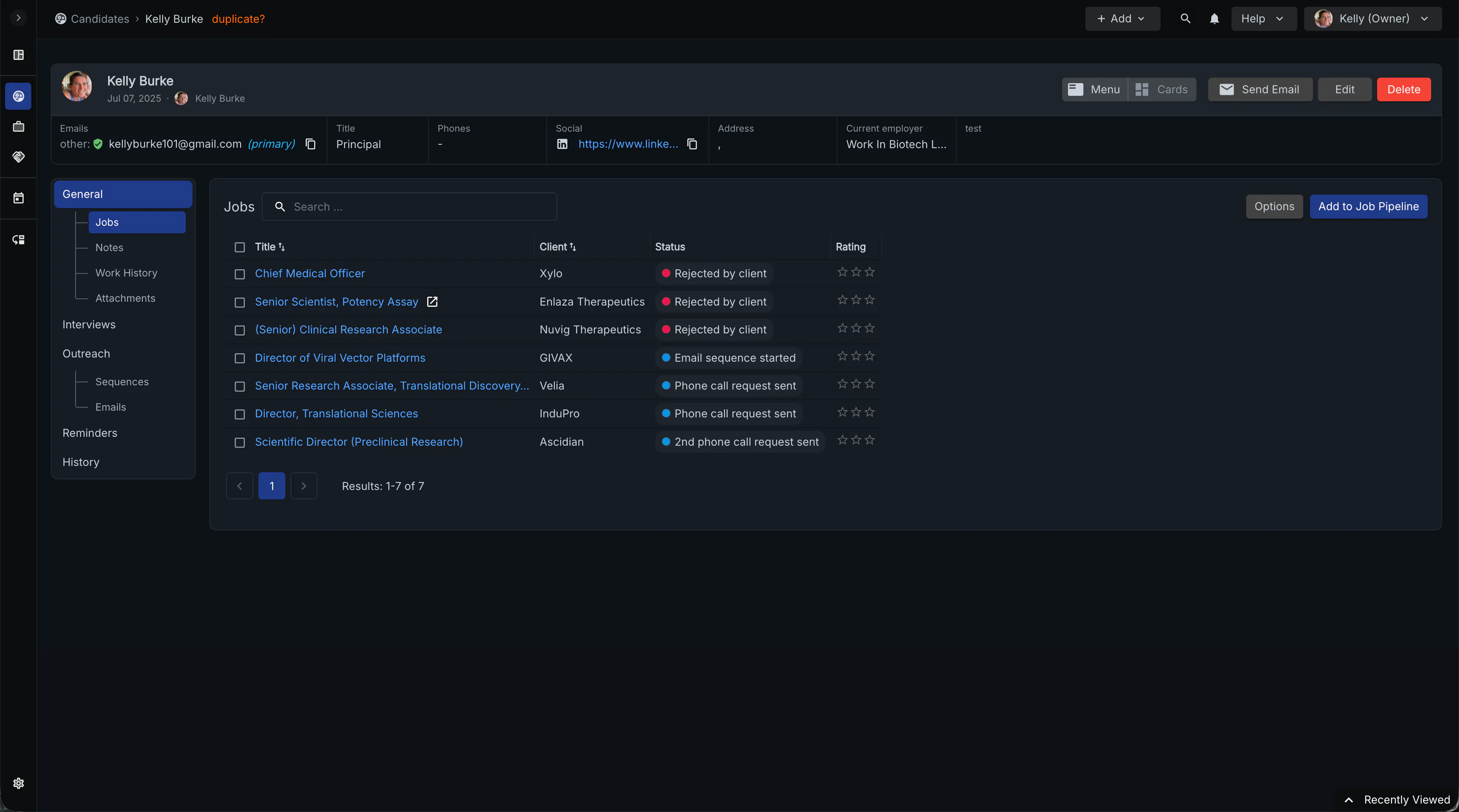
Task: Copy the candidate email address
Action: 310,144
